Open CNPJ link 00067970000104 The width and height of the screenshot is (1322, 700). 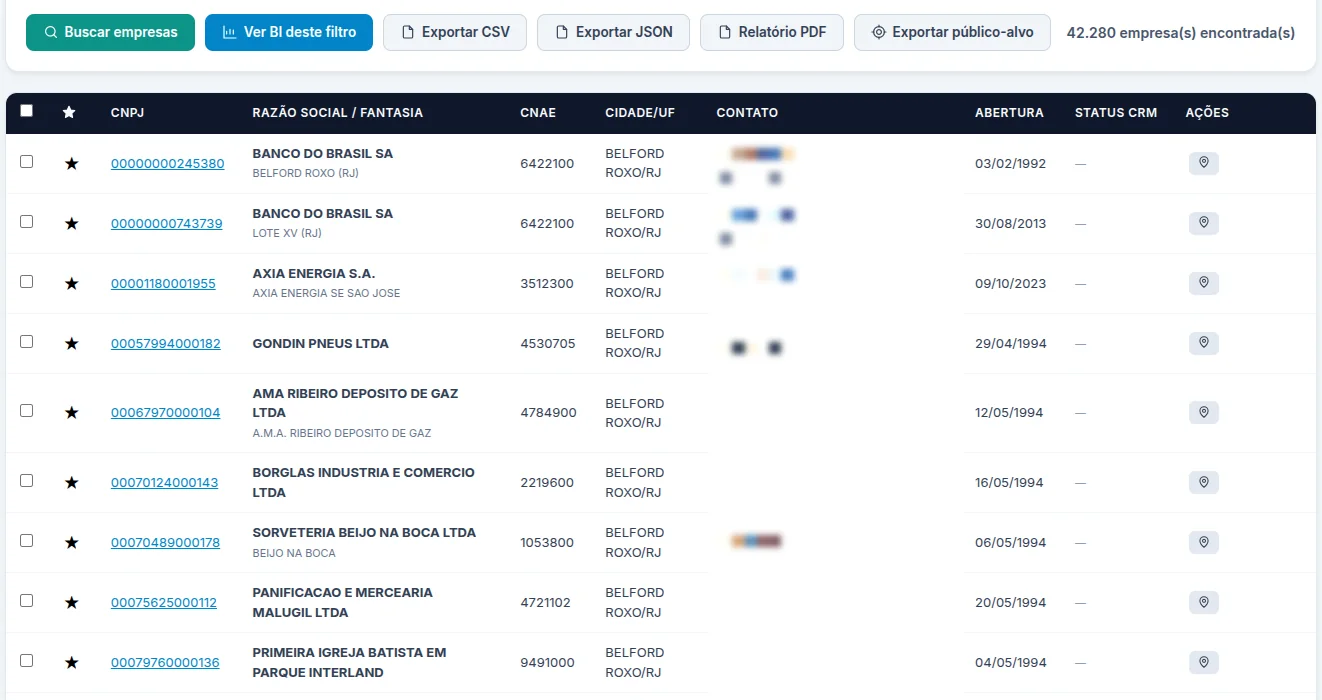coord(165,412)
